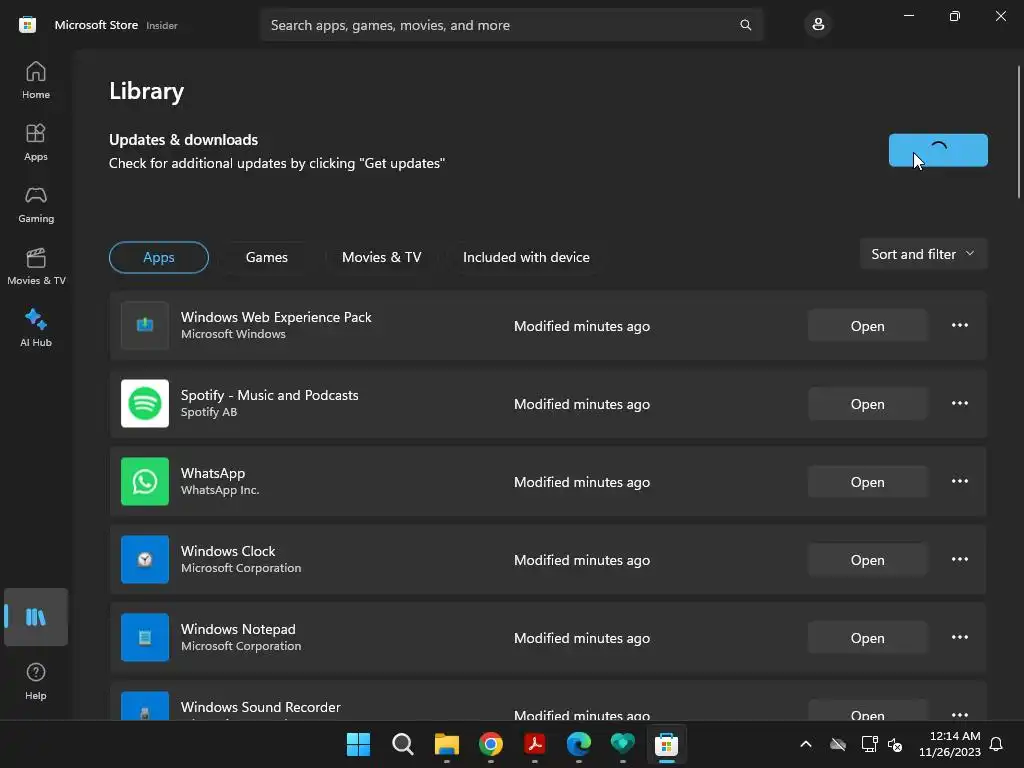Open the Gaming section
Viewport: 1024px width, 768px height.
pos(36,204)
